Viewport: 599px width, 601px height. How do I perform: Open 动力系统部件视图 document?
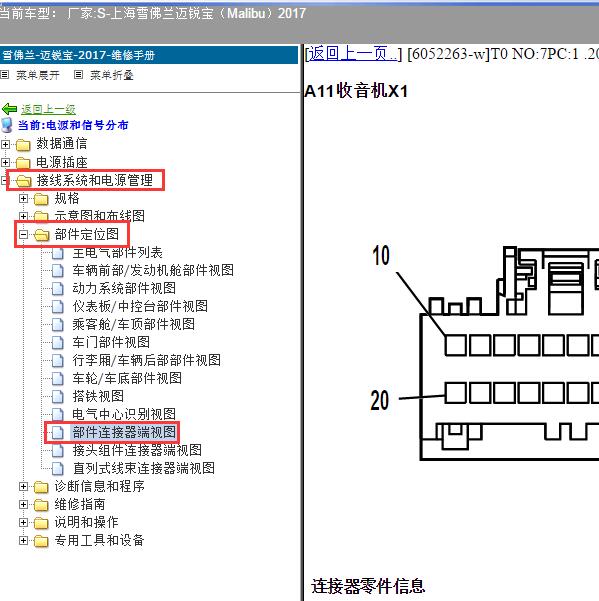tap(124, 289)
